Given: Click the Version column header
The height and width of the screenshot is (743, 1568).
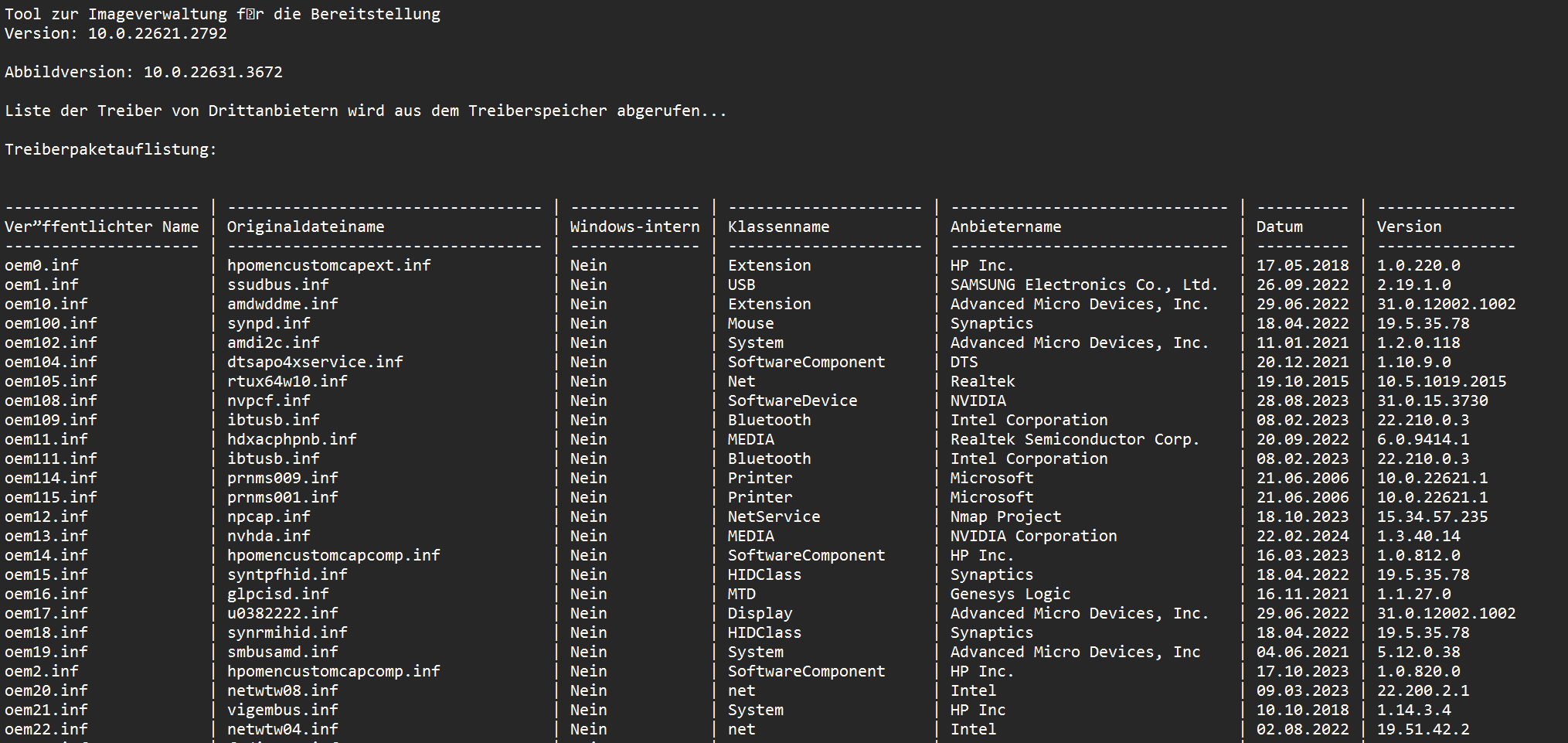Looking at the screenshot, I should [x=1409, y=227].
